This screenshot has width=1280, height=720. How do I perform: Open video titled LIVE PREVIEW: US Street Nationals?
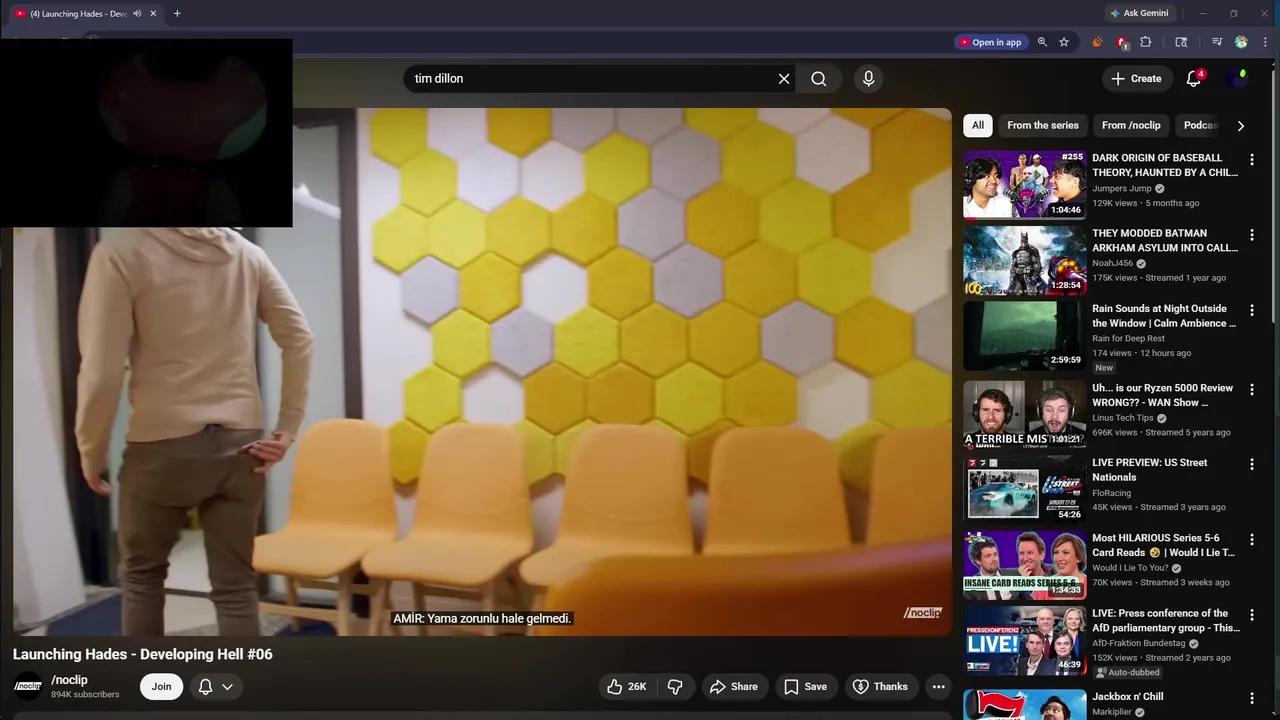[1149, 470]
